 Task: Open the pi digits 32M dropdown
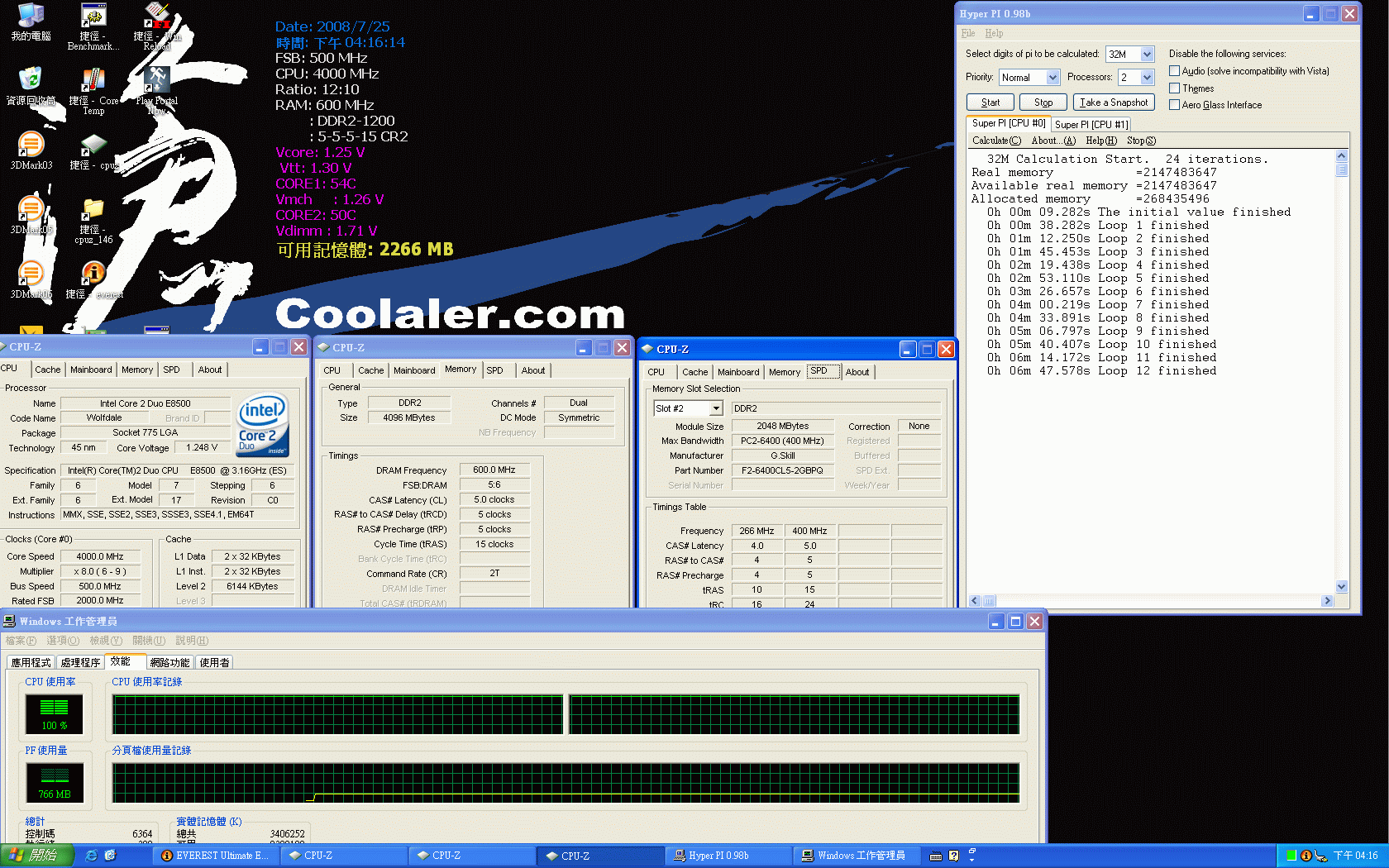click(1147, 55)
